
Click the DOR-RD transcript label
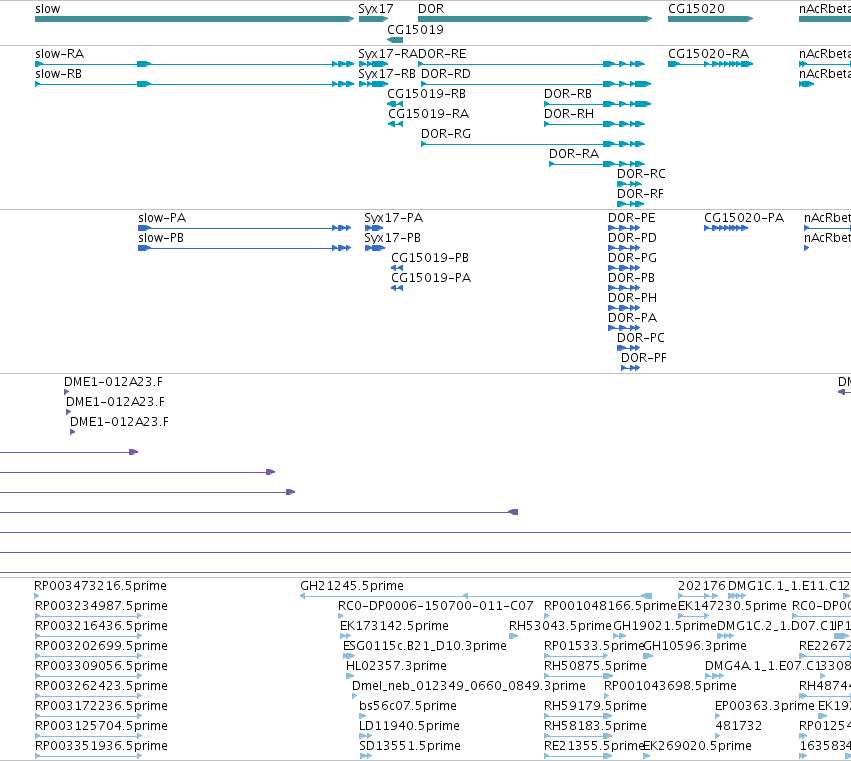(x=446, y=74)
